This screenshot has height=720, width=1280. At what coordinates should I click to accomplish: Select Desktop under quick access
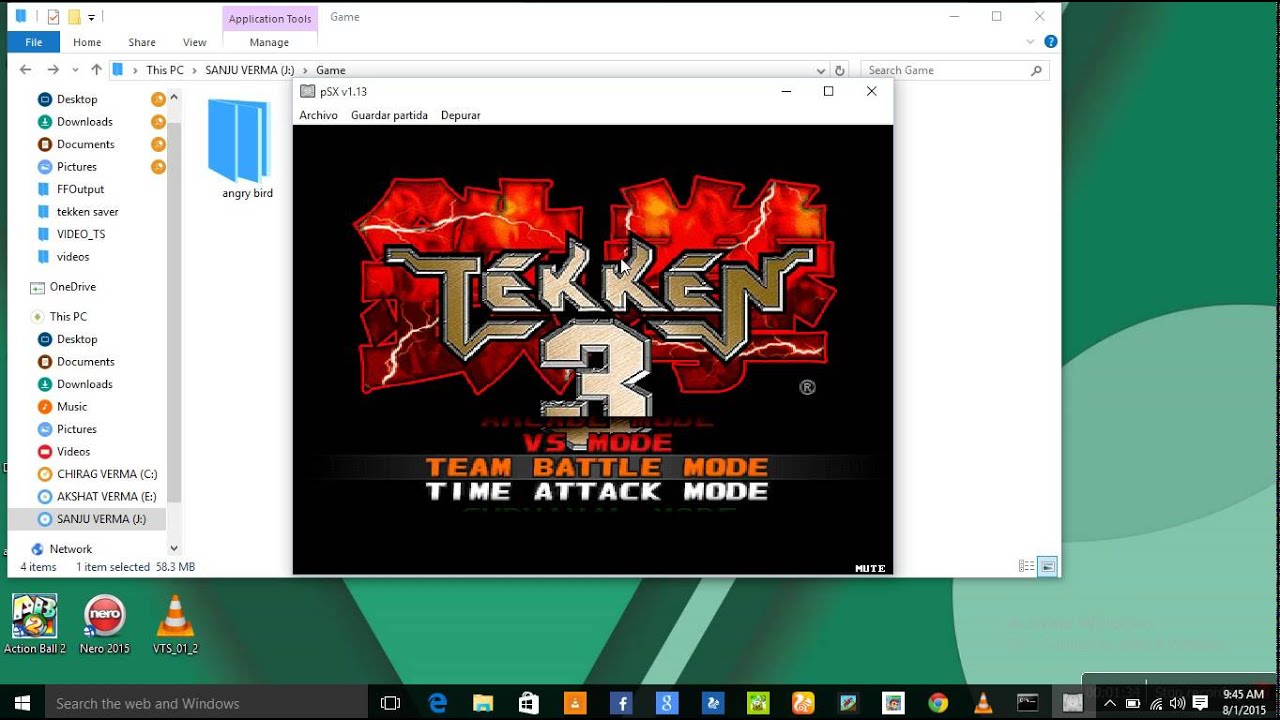(x=77, y=99)
